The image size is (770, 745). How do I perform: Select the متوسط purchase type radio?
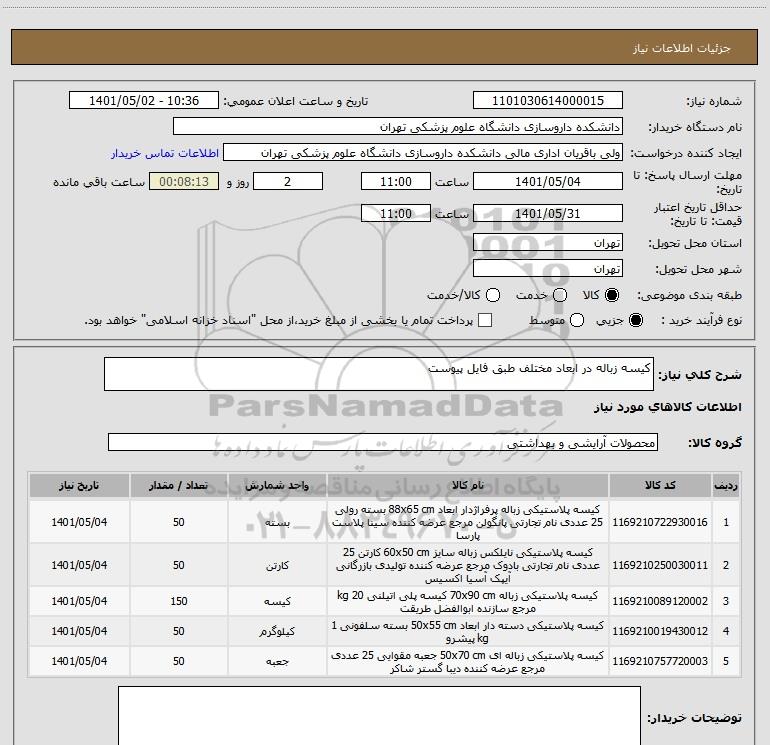[x=577, y=320]
